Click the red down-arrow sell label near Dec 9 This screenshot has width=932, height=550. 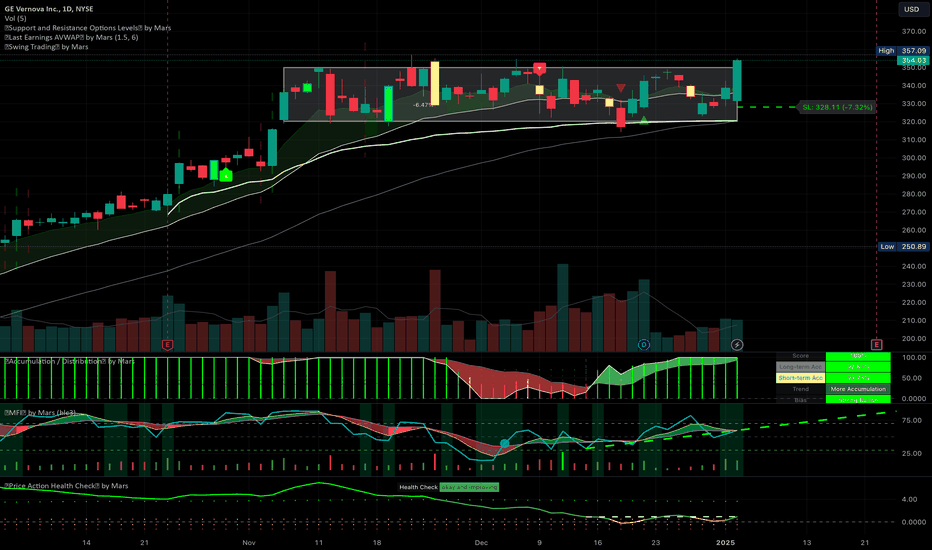point(540,68)
